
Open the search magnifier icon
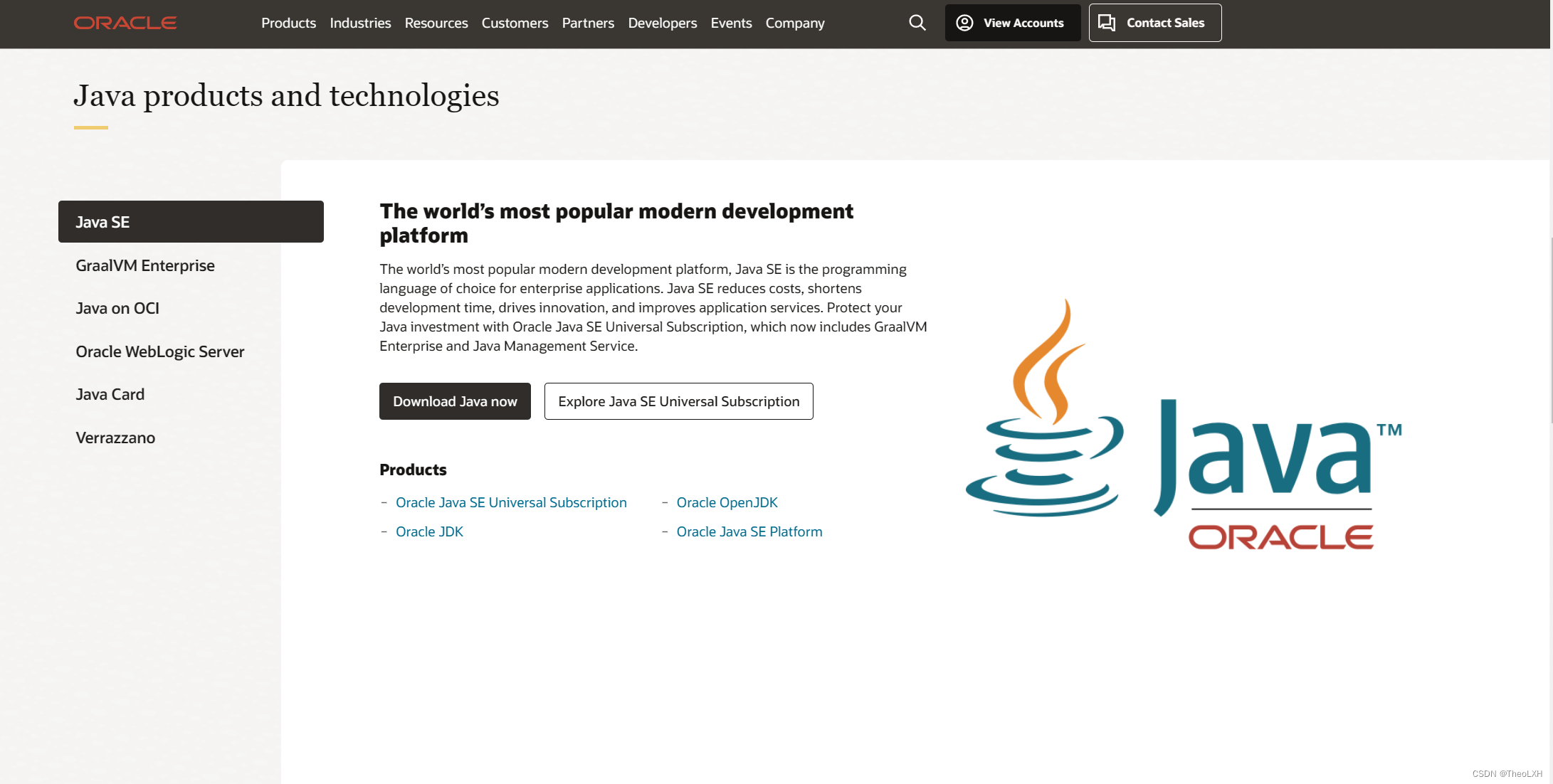pyautogui.click(x=917, y=23)
